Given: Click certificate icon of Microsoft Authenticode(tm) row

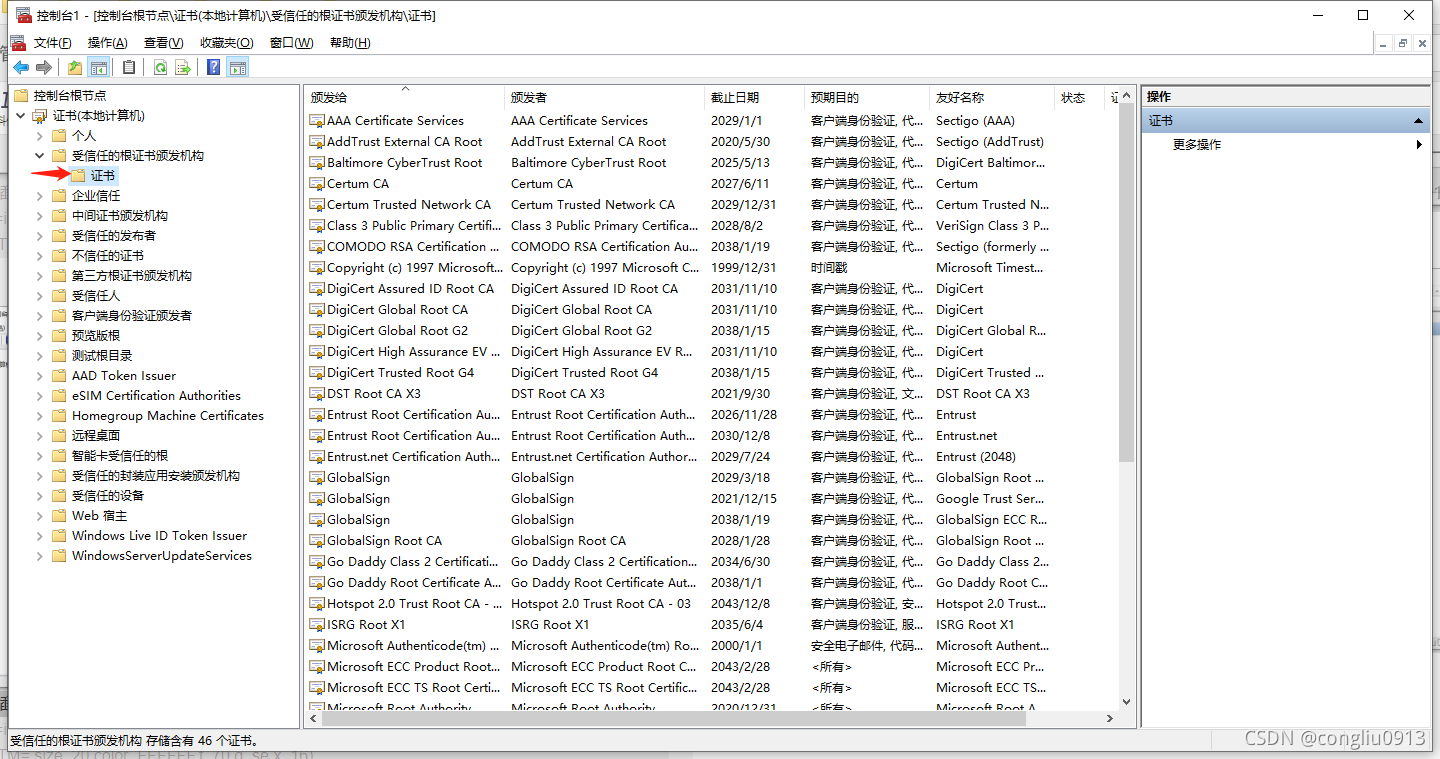Looking at the screenshot, I should point(318,645).
